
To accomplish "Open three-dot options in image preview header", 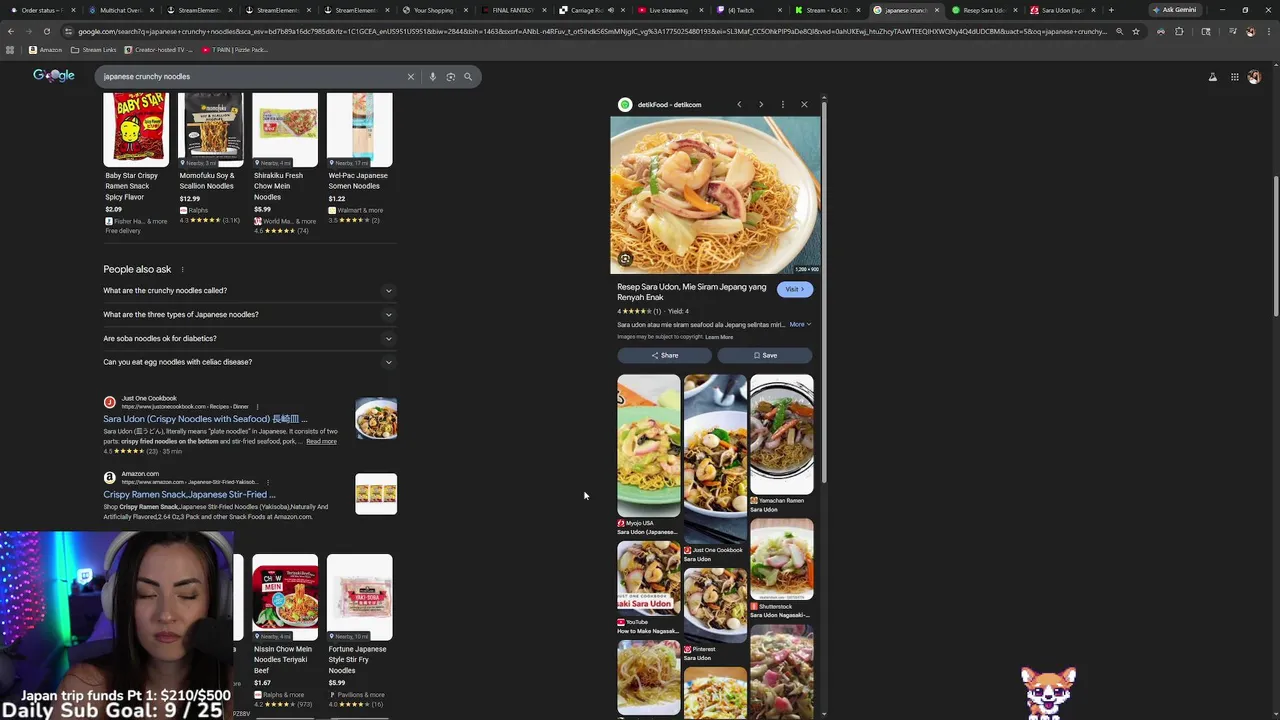I will click(x=783, y=104).
